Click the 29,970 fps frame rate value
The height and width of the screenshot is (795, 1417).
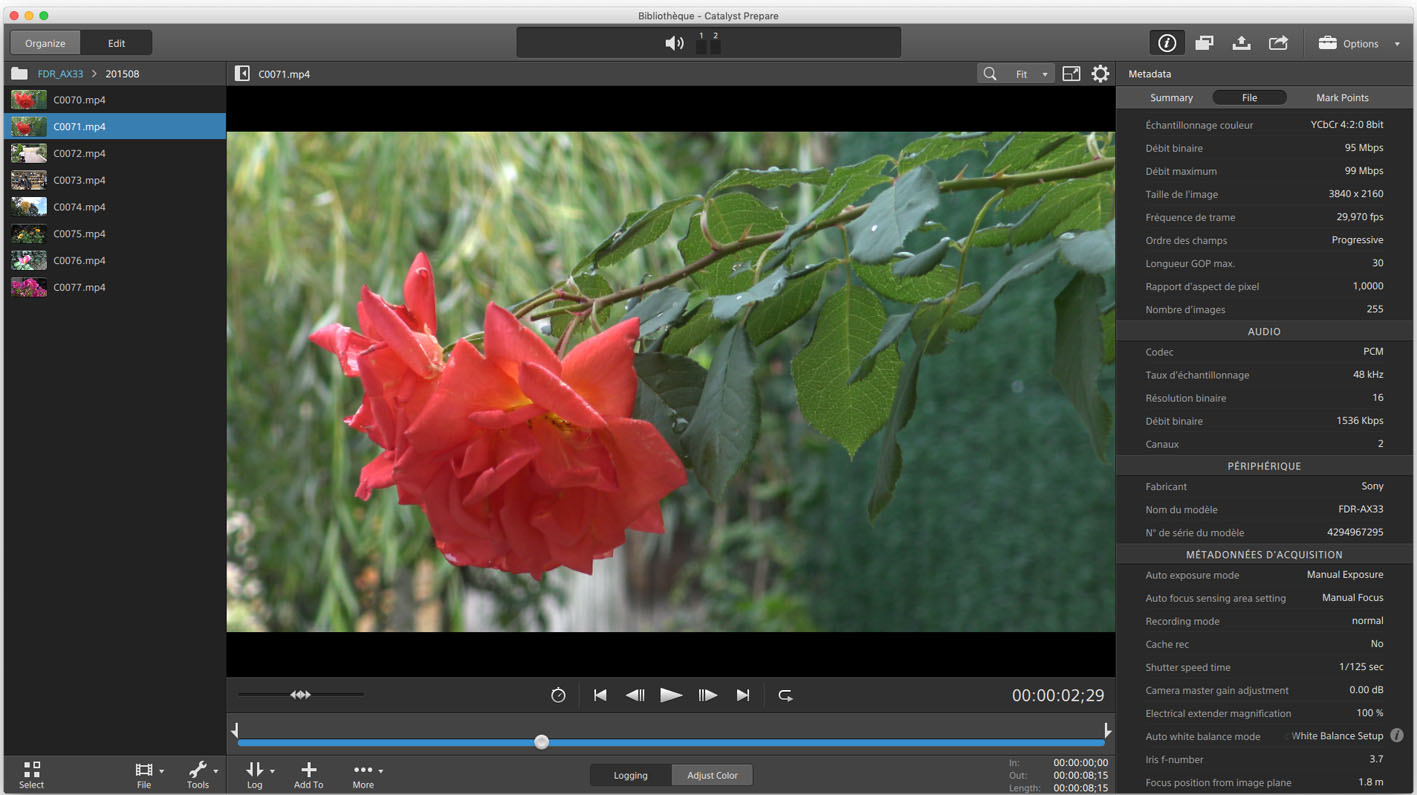1360,217
